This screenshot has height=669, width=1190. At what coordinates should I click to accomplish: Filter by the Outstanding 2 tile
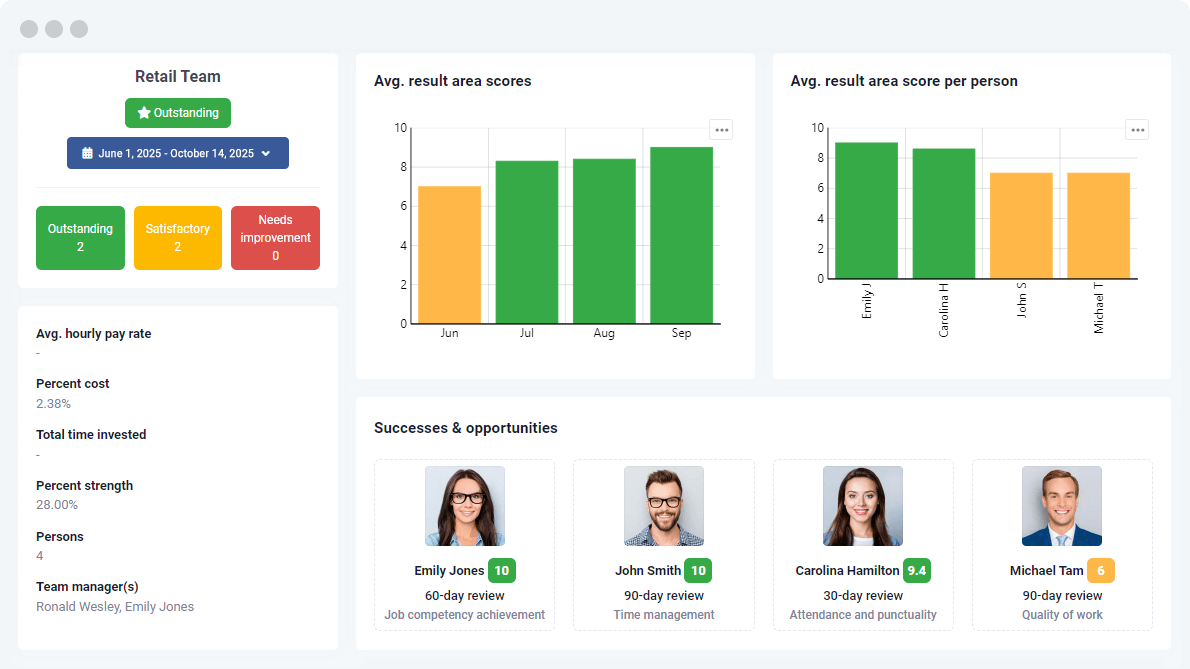click(80, 238)
